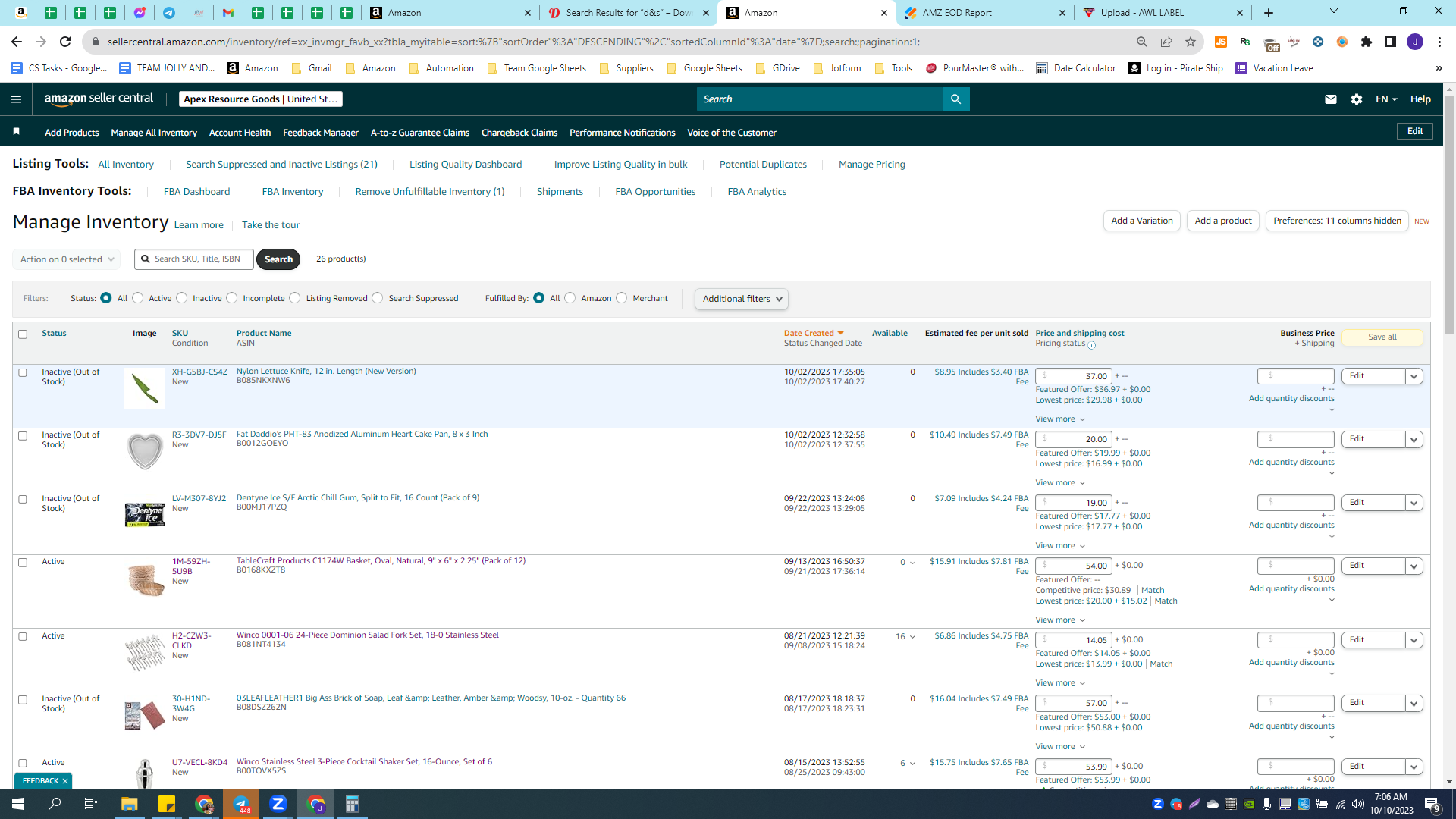The height and width of the screenshot is (819, 1456).
Task: Click the Dentyne Ice product thumbnail
Action: [145, 515]
